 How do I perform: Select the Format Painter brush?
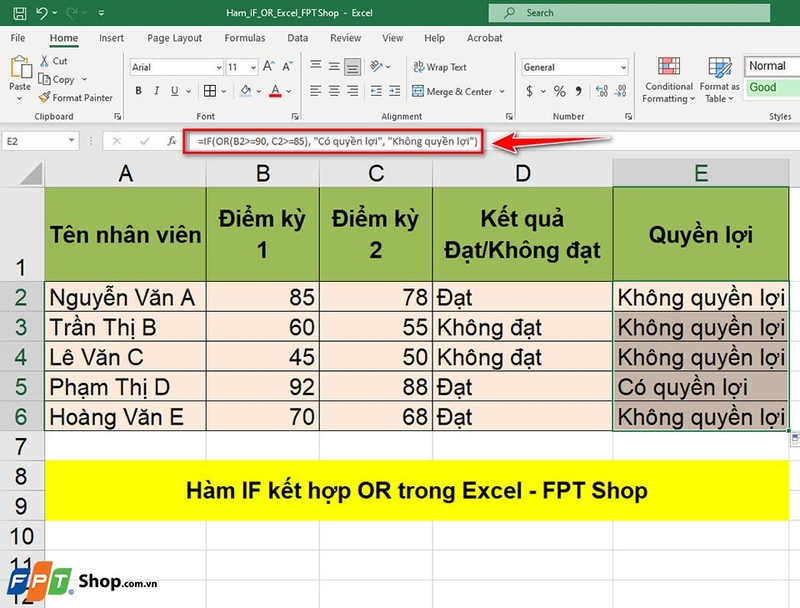(x=45, y=97)
